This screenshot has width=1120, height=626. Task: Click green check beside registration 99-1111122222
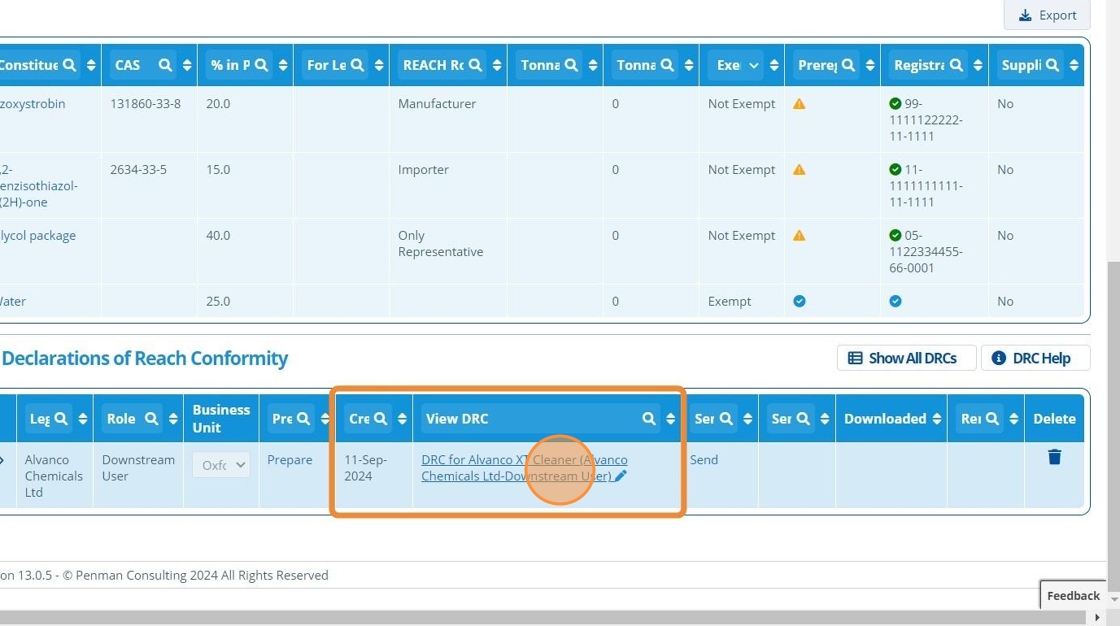(x=895, y=104)
